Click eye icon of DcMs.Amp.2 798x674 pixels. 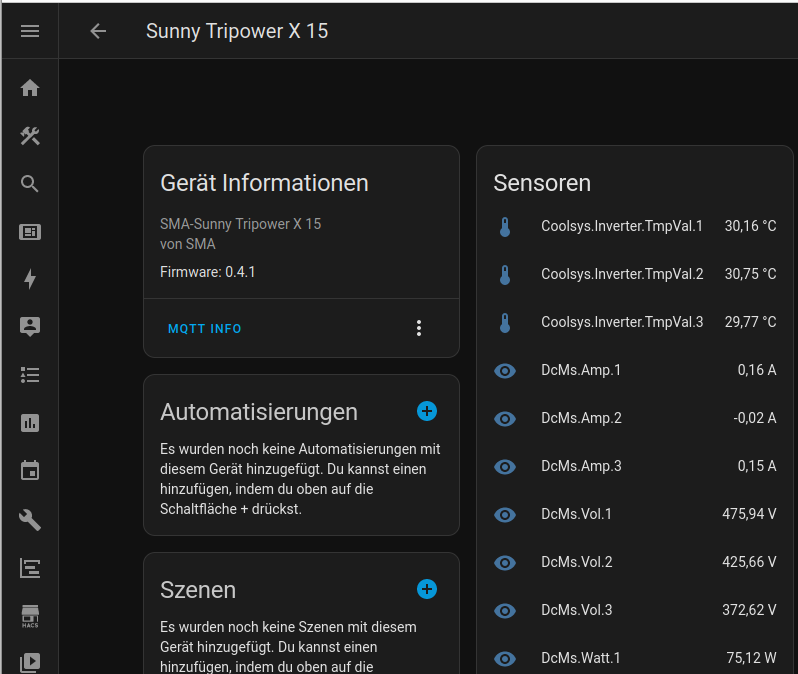[x=505, y=419]
